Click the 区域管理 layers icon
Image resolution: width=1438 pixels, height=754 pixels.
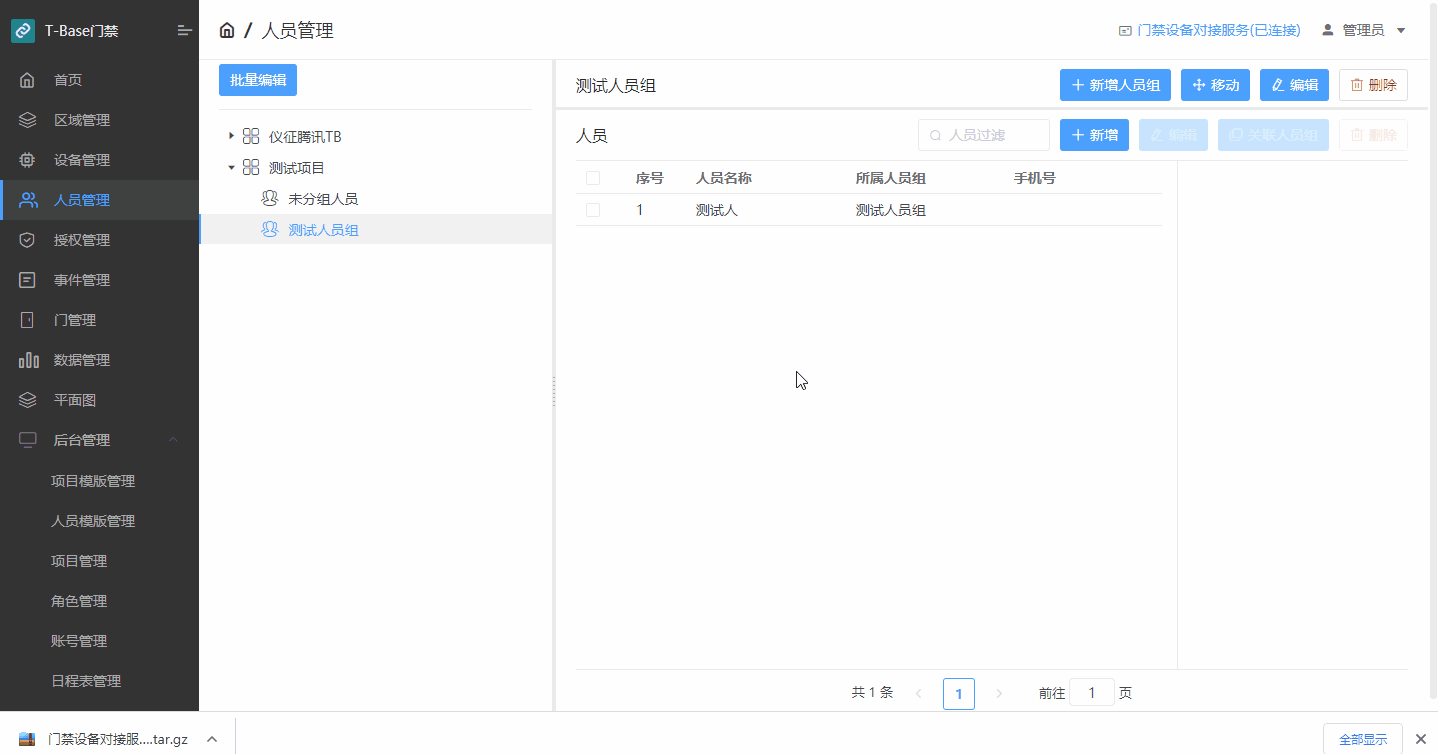[x=28, y=120]
